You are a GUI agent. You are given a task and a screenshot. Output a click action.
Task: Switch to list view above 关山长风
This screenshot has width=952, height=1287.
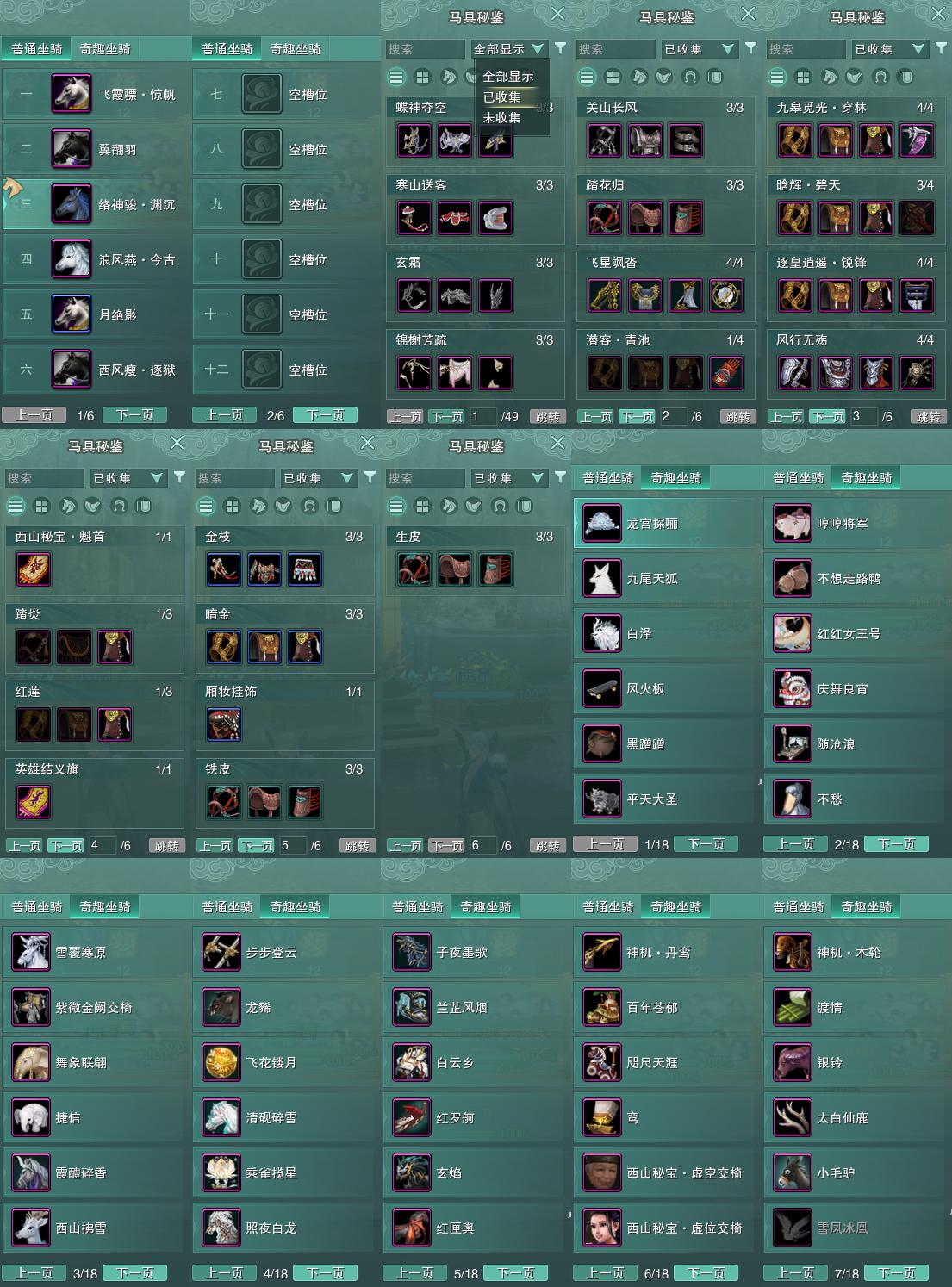point(587,77)
